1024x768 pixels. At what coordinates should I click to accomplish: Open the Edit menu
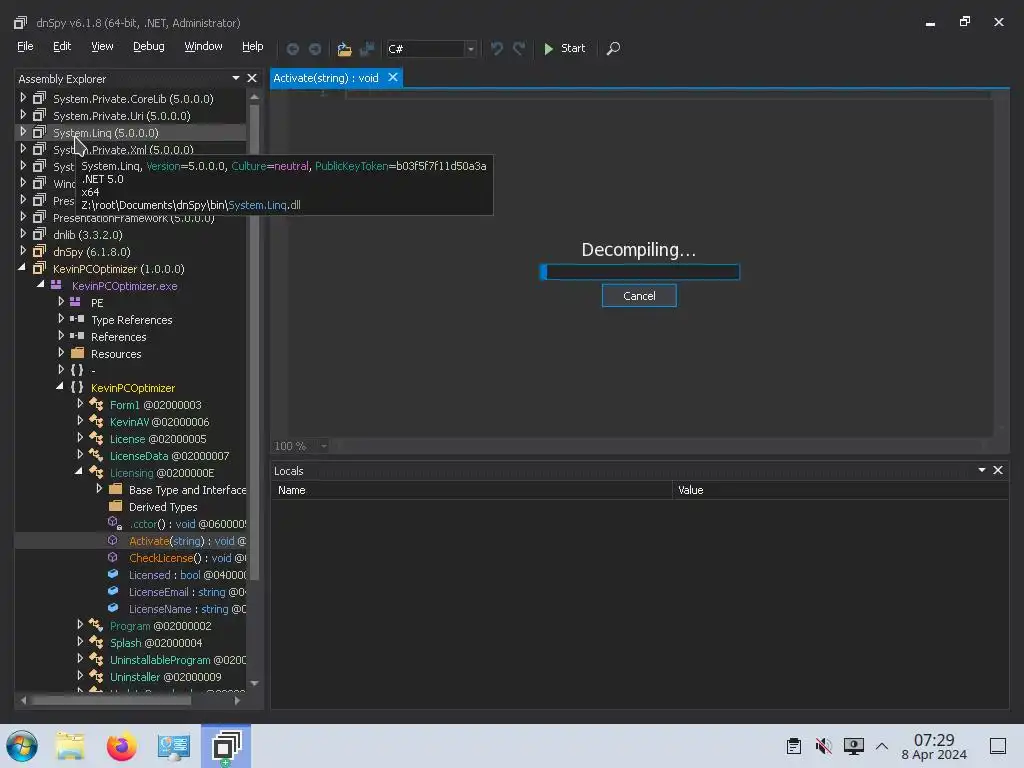click(62, 46)
